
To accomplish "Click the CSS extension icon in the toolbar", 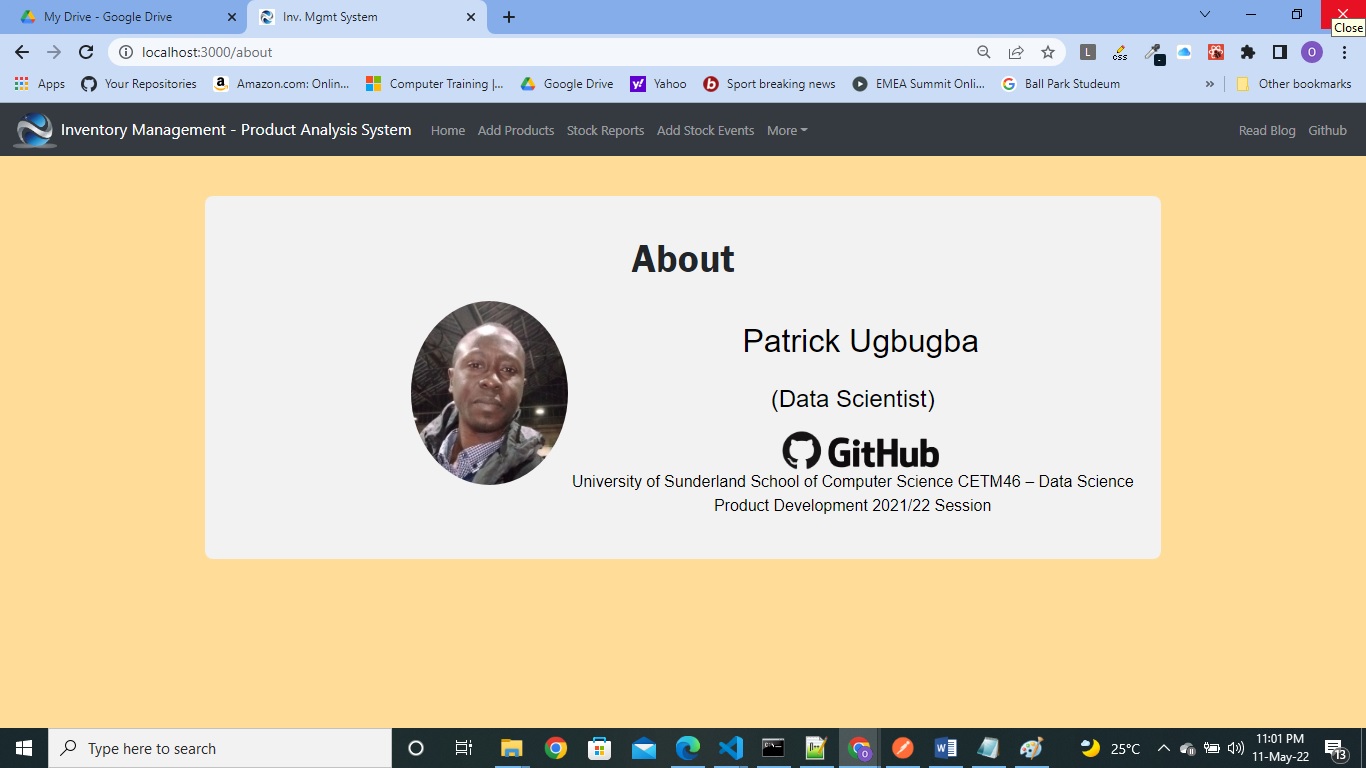I will tap(1119, 52).
